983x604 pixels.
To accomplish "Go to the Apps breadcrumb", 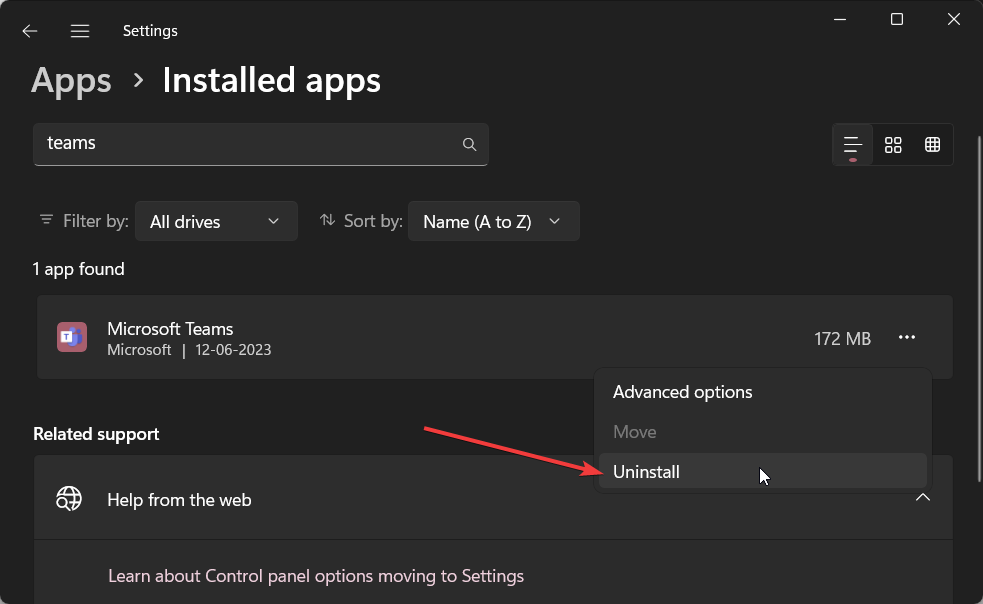I will [71, 81].
